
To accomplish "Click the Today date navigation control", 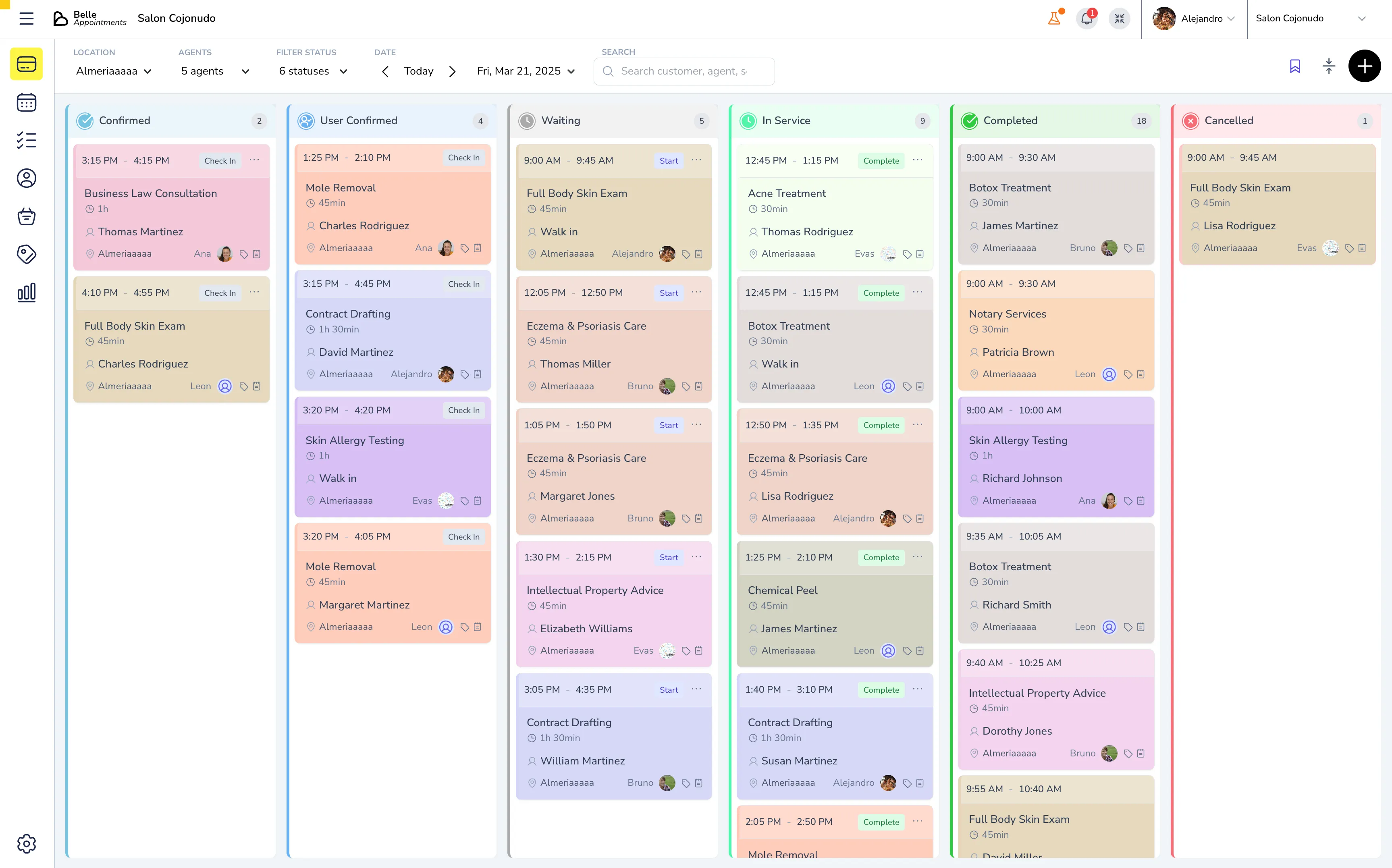I will pyautogui.click(x=418, y=71).
